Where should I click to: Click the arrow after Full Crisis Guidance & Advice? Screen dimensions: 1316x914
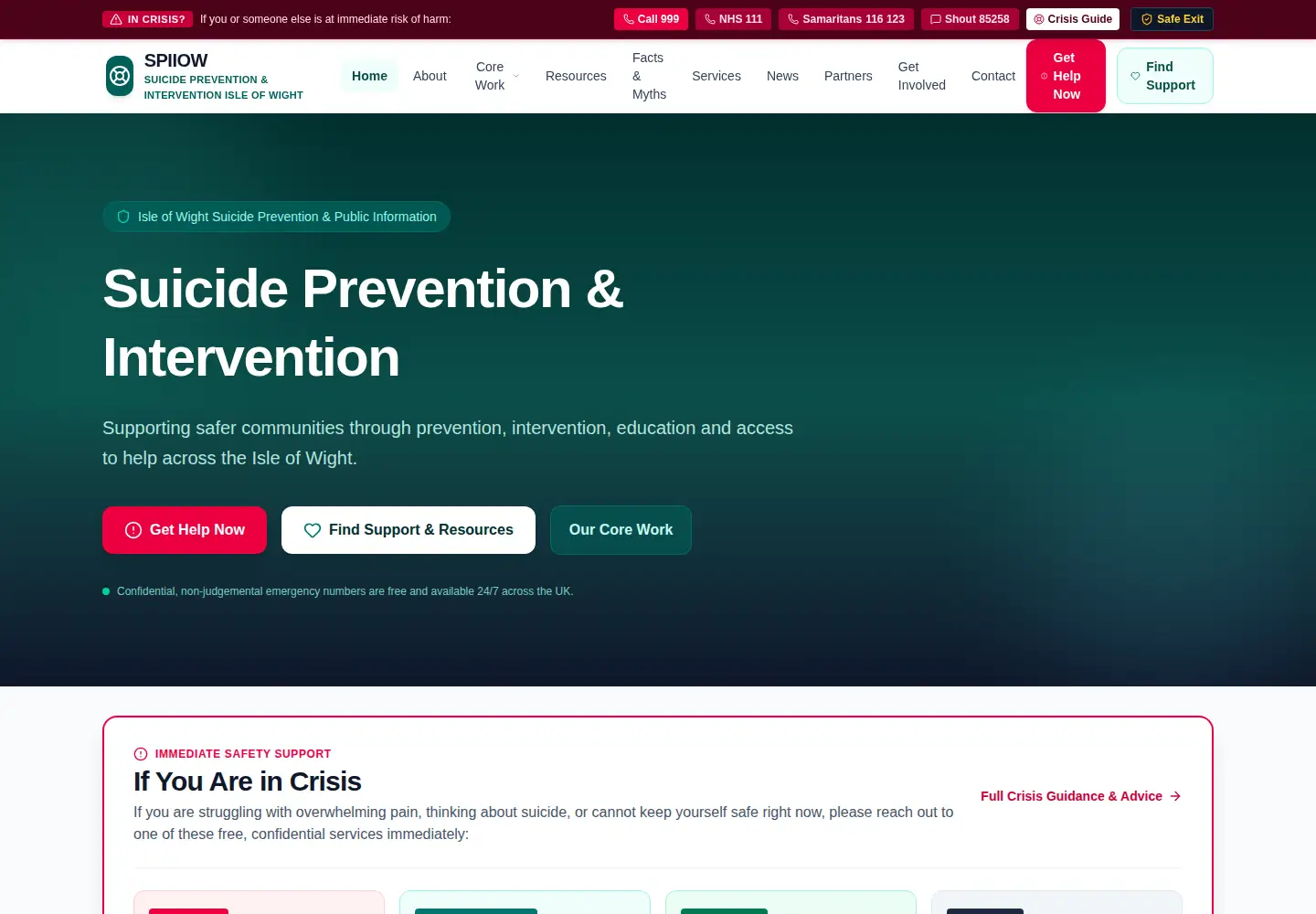(1175, 796)
